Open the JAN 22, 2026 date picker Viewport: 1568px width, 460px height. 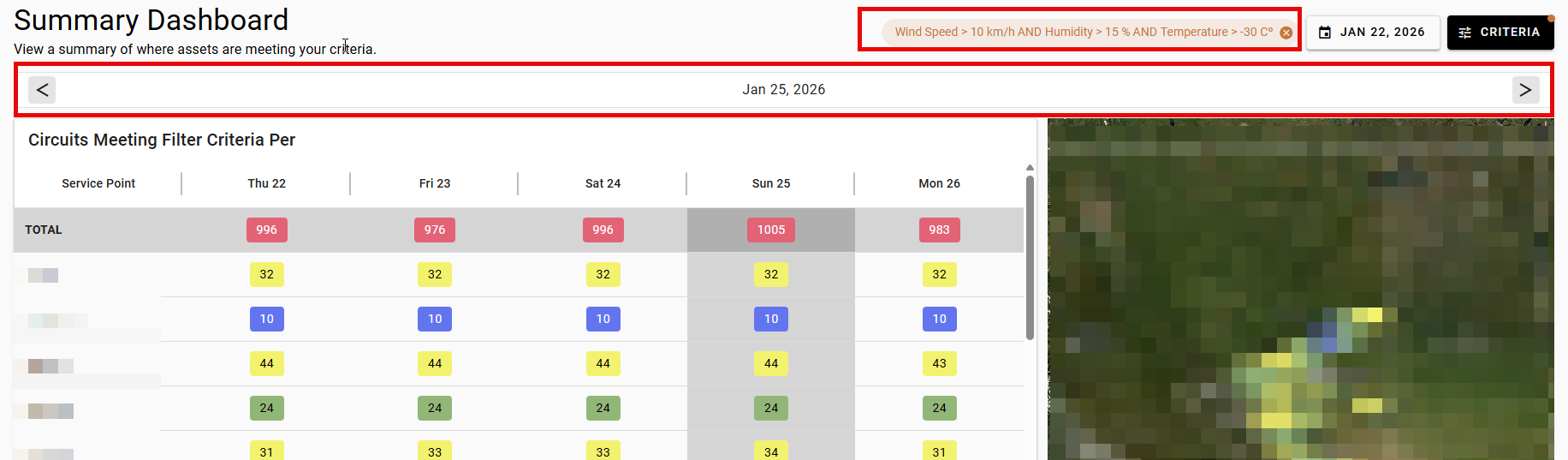(1372, 33)
